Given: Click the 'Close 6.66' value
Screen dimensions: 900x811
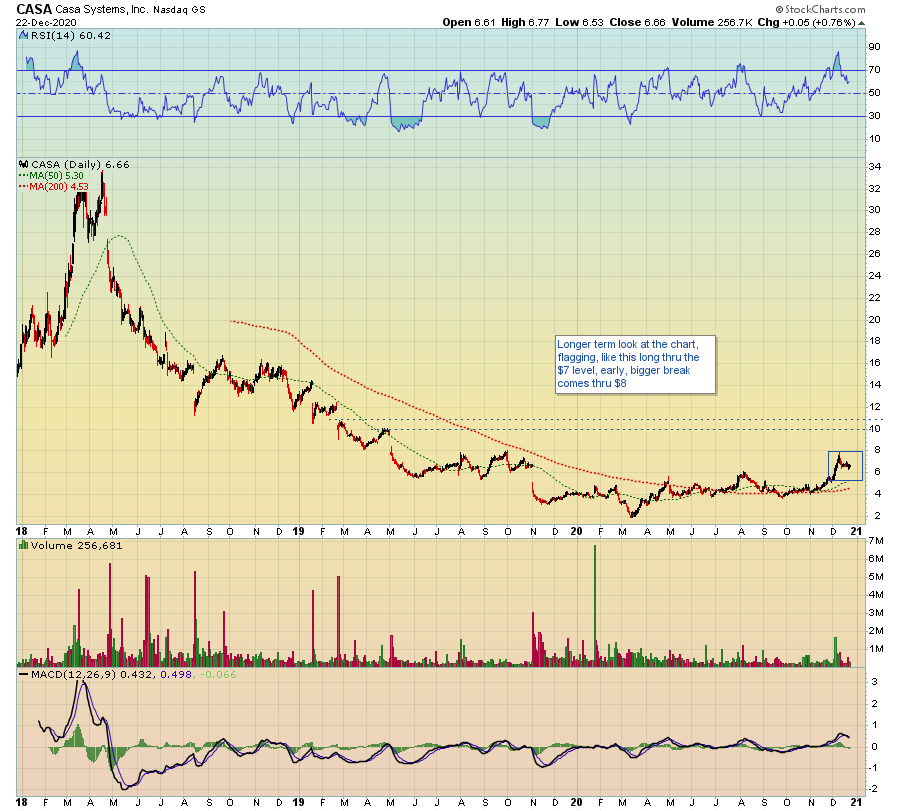Looking at the screenshot, I should 637,22.
